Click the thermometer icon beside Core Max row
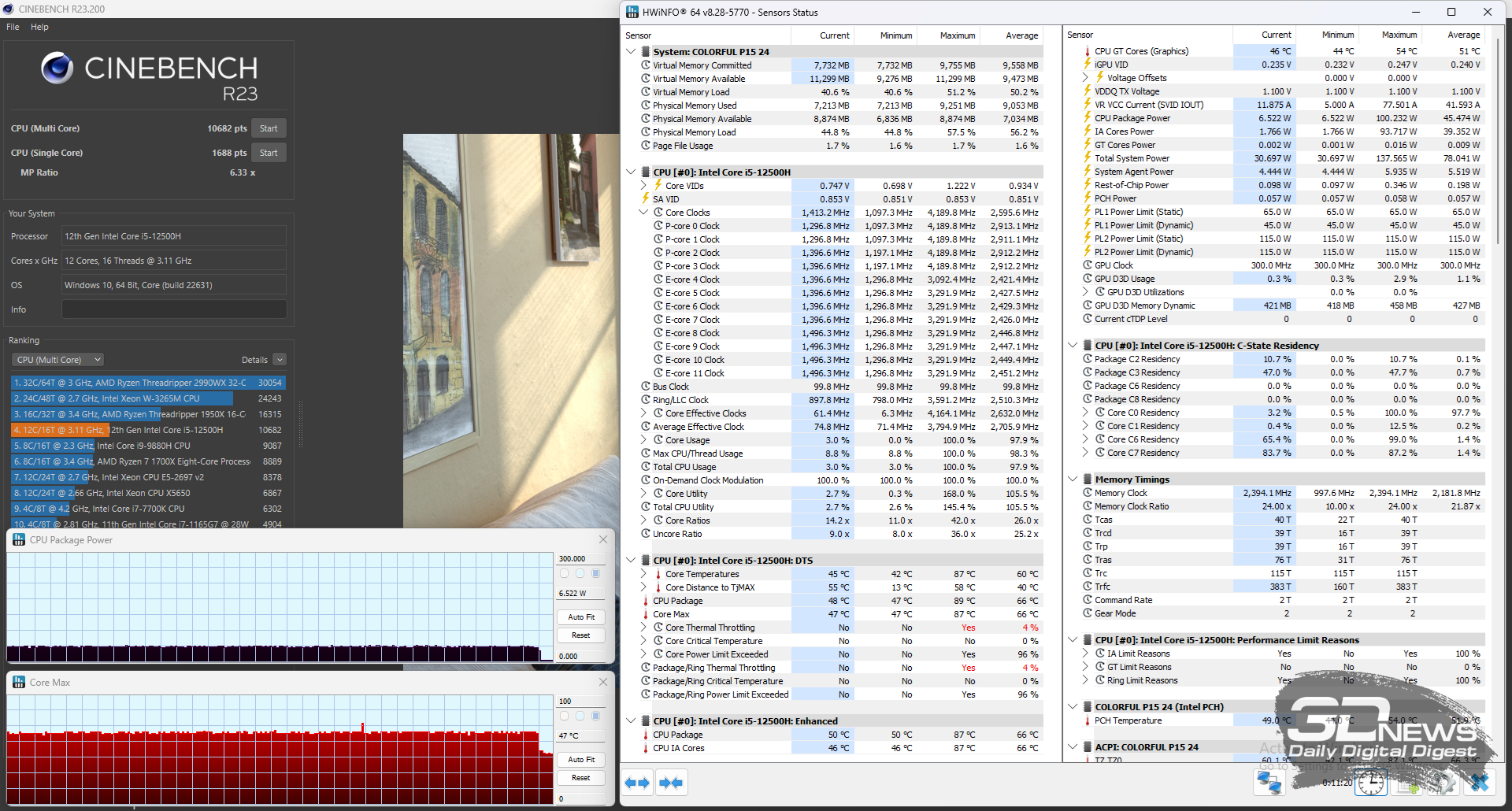The width and height of the screenshot is (1512, 811). (x=646, y=614)
